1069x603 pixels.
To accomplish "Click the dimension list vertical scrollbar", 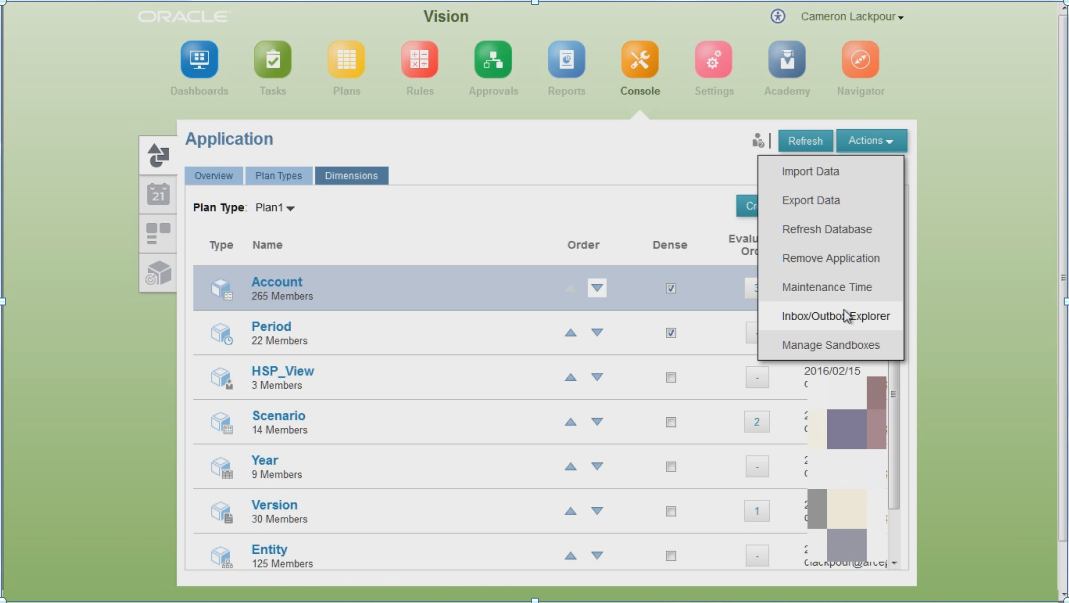I will (x=894, y=437).
